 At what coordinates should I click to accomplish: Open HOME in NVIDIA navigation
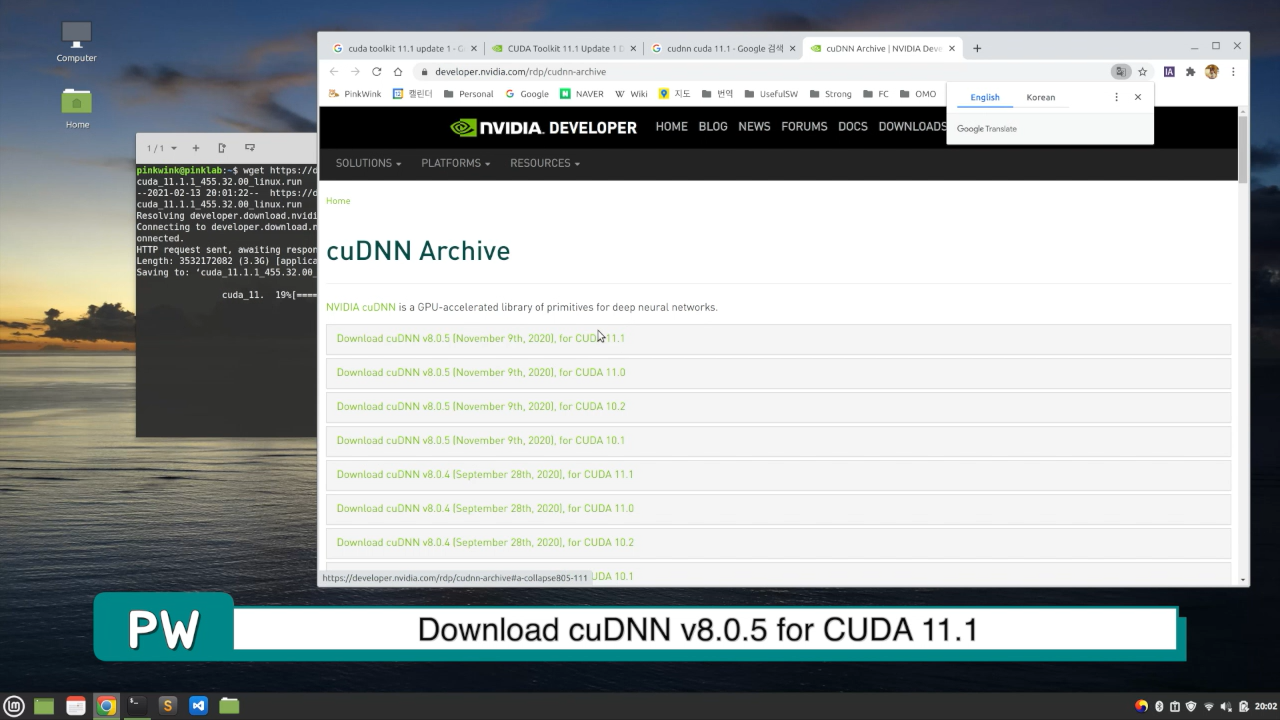click(672, 127)
